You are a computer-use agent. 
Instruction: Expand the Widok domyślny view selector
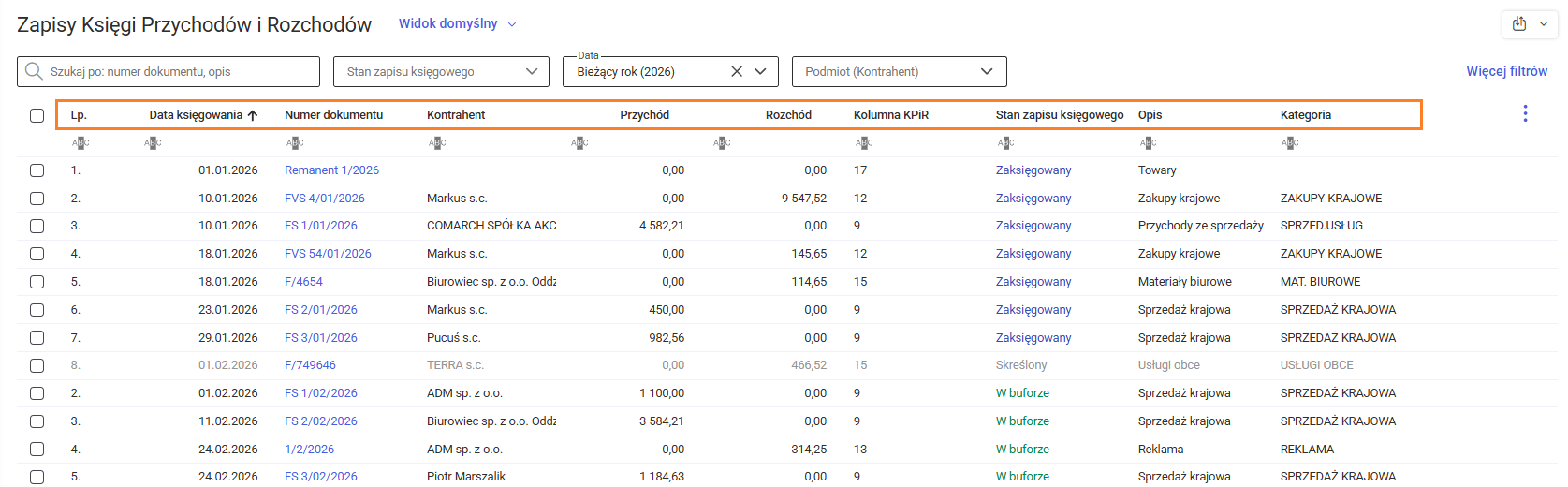pos(457,24)
